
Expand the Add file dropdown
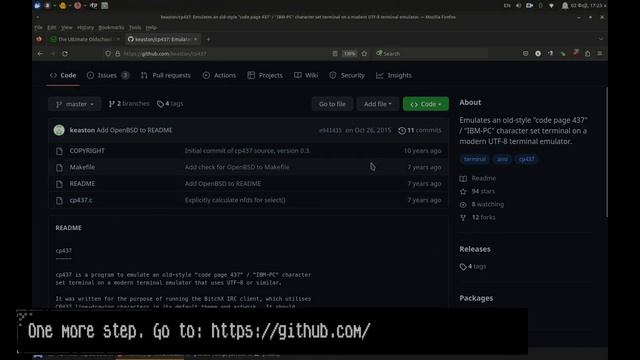[378, 104]
